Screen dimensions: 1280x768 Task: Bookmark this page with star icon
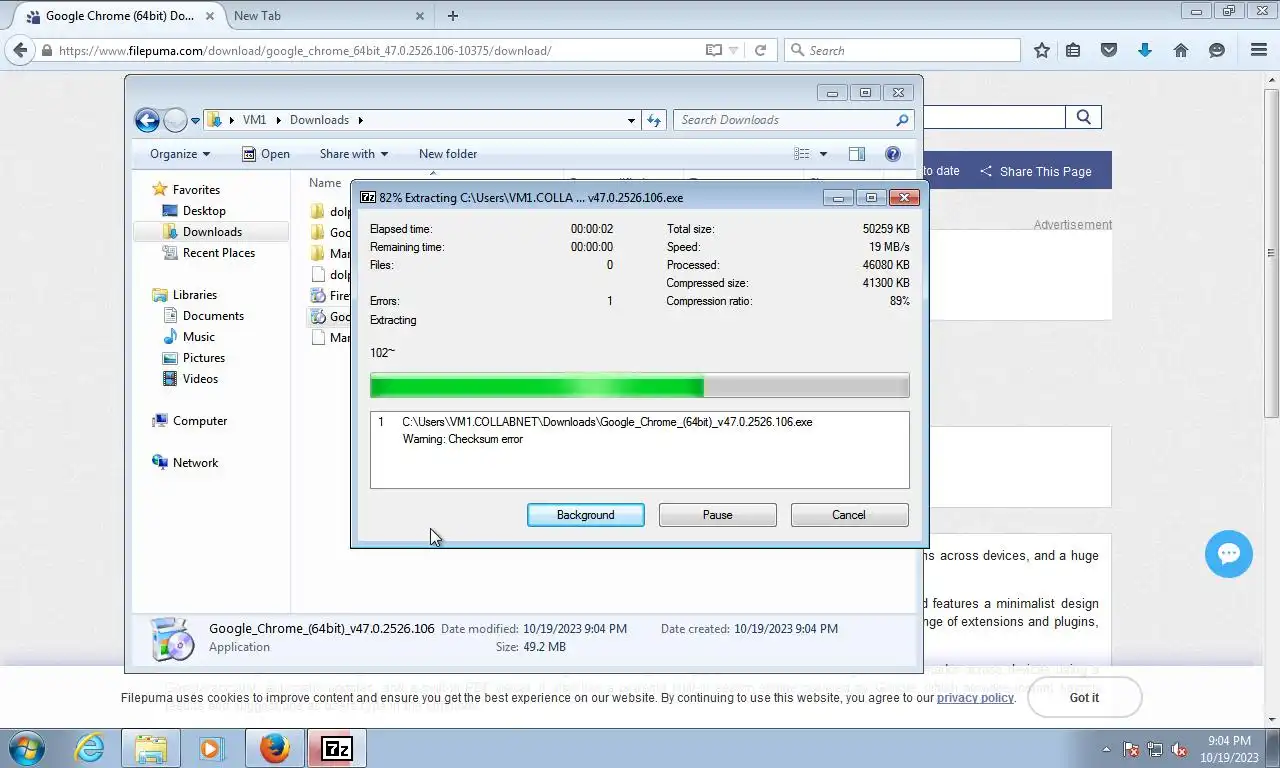coord(1042,50)
